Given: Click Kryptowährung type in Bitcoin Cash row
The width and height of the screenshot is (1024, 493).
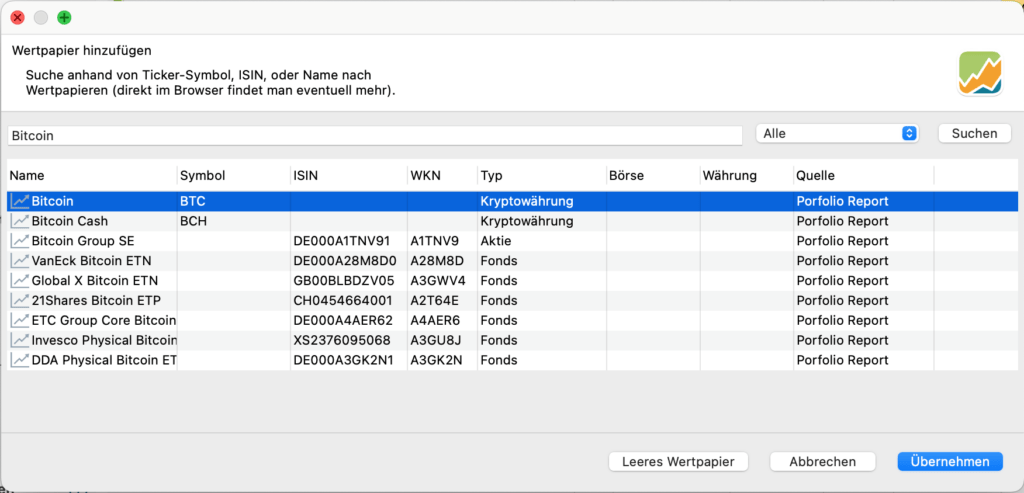Looking at the screenshot, I should (x=527, y=221).
